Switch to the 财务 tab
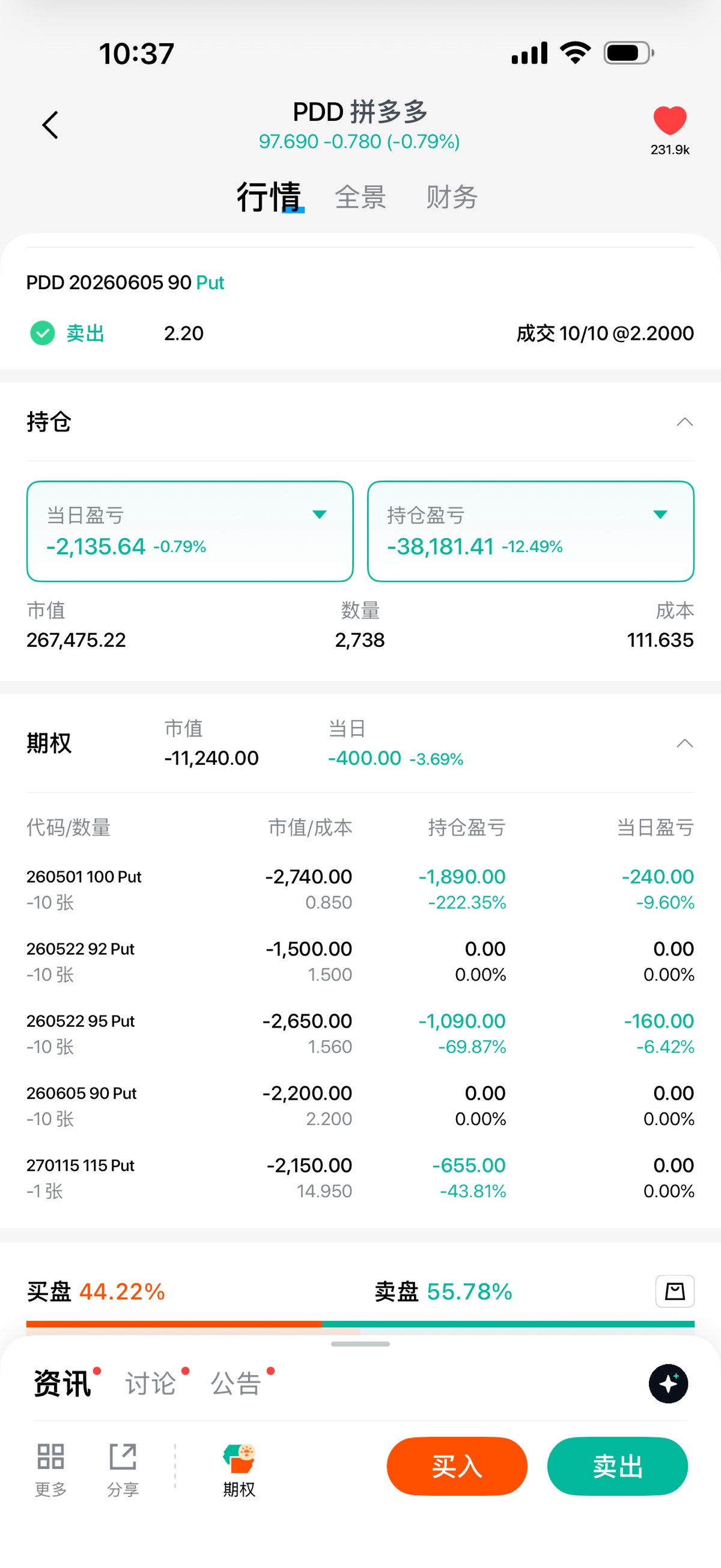The image size is (721, 1568). pyautogui.click(x=451, y=197)
